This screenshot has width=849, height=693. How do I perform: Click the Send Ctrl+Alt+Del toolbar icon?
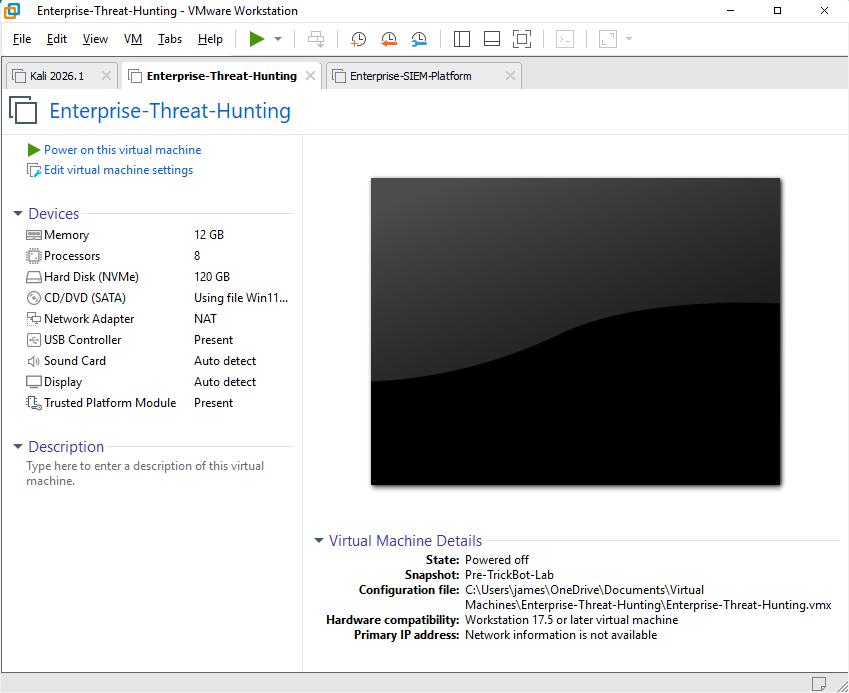pos(316,39)
